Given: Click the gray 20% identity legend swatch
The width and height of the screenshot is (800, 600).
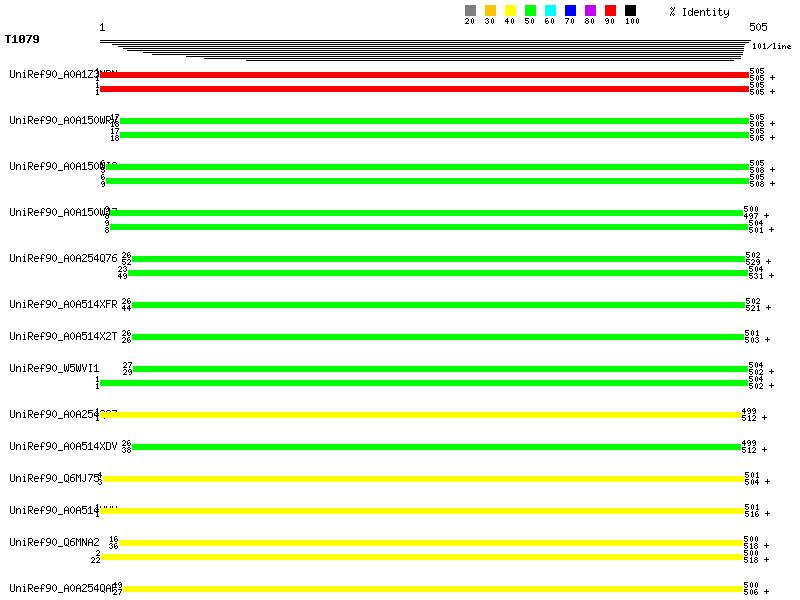Looking at the screenshot, I should [x=470, y=11].
